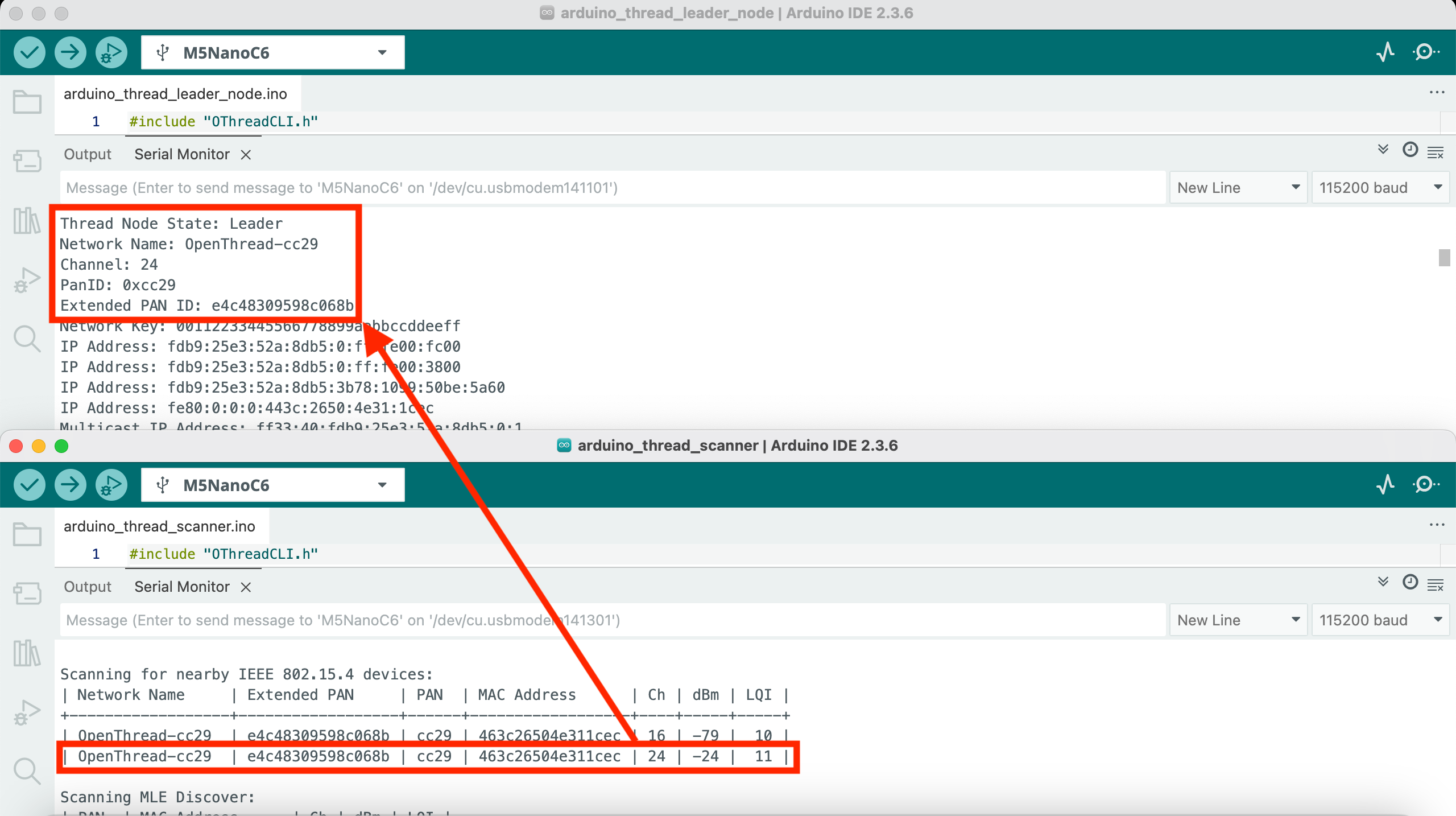Start debugging in leader node window
This screenshot has height=816, width=1456.
coord(111,52)
